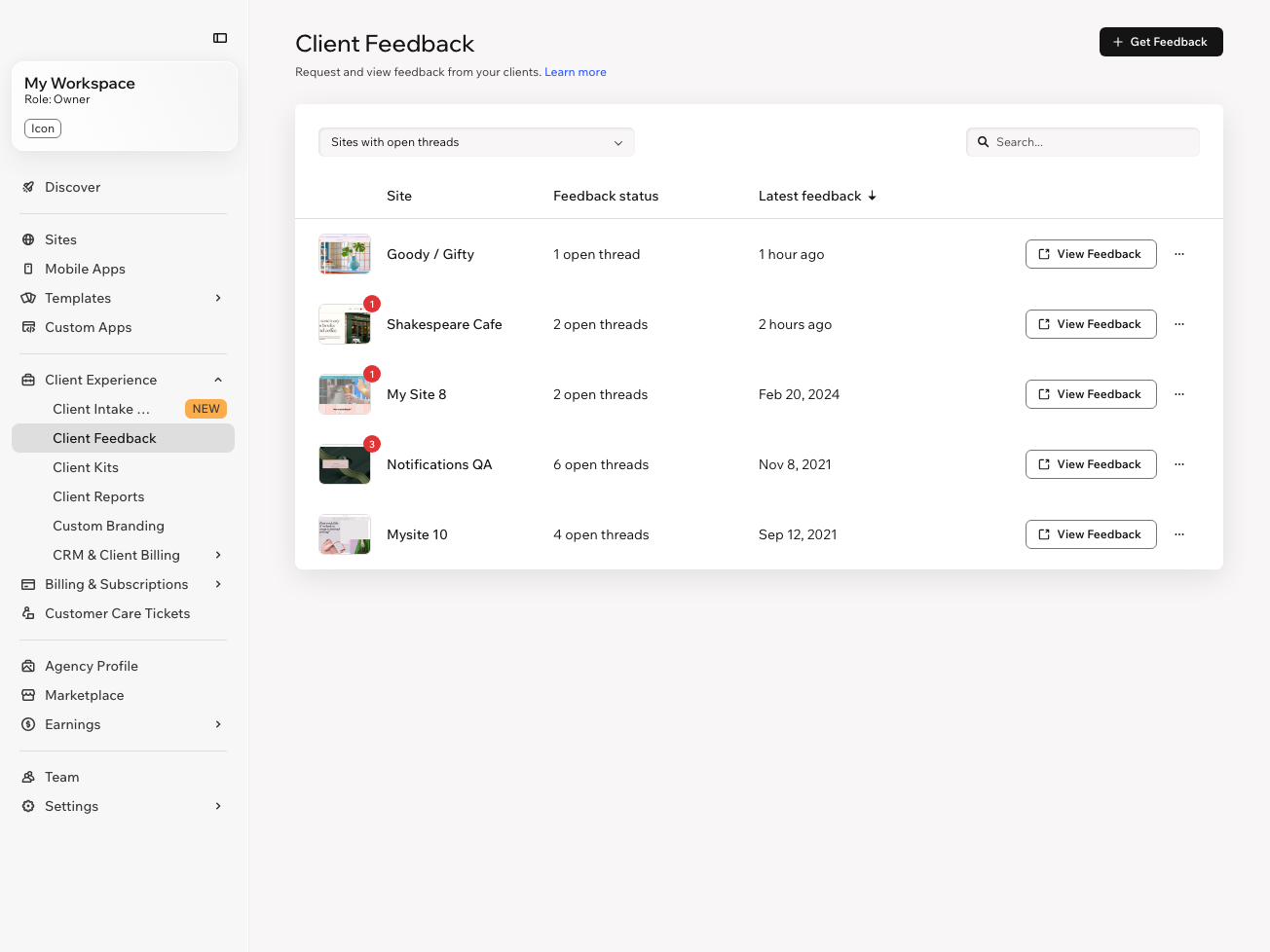Viewport: 1270px width, 952px height.
Task: Open the Sites with open threads dropdown
Action: [476, 142]
